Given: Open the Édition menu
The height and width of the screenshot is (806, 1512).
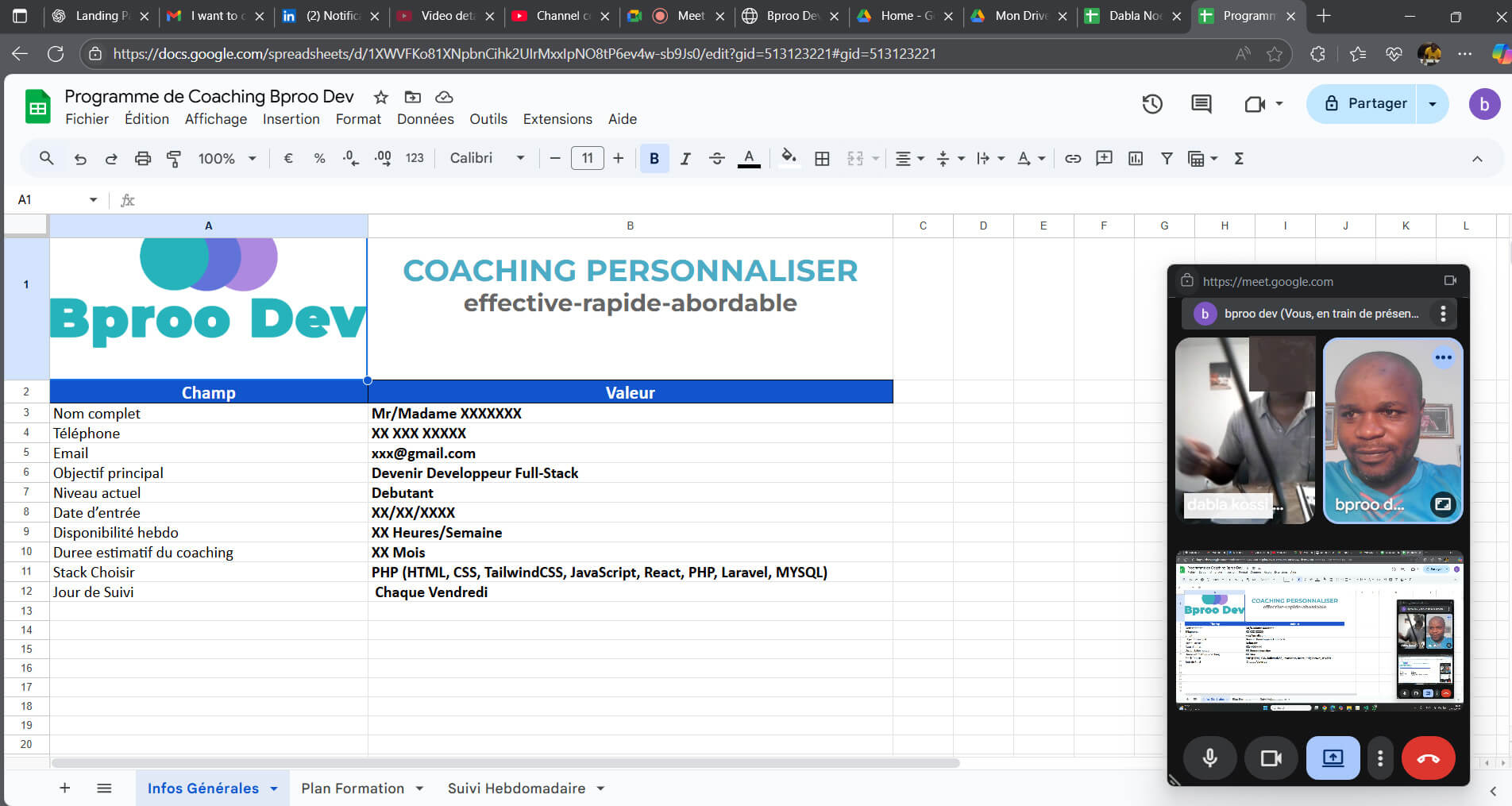Looking at the screenshot, I should pos(147,119).
